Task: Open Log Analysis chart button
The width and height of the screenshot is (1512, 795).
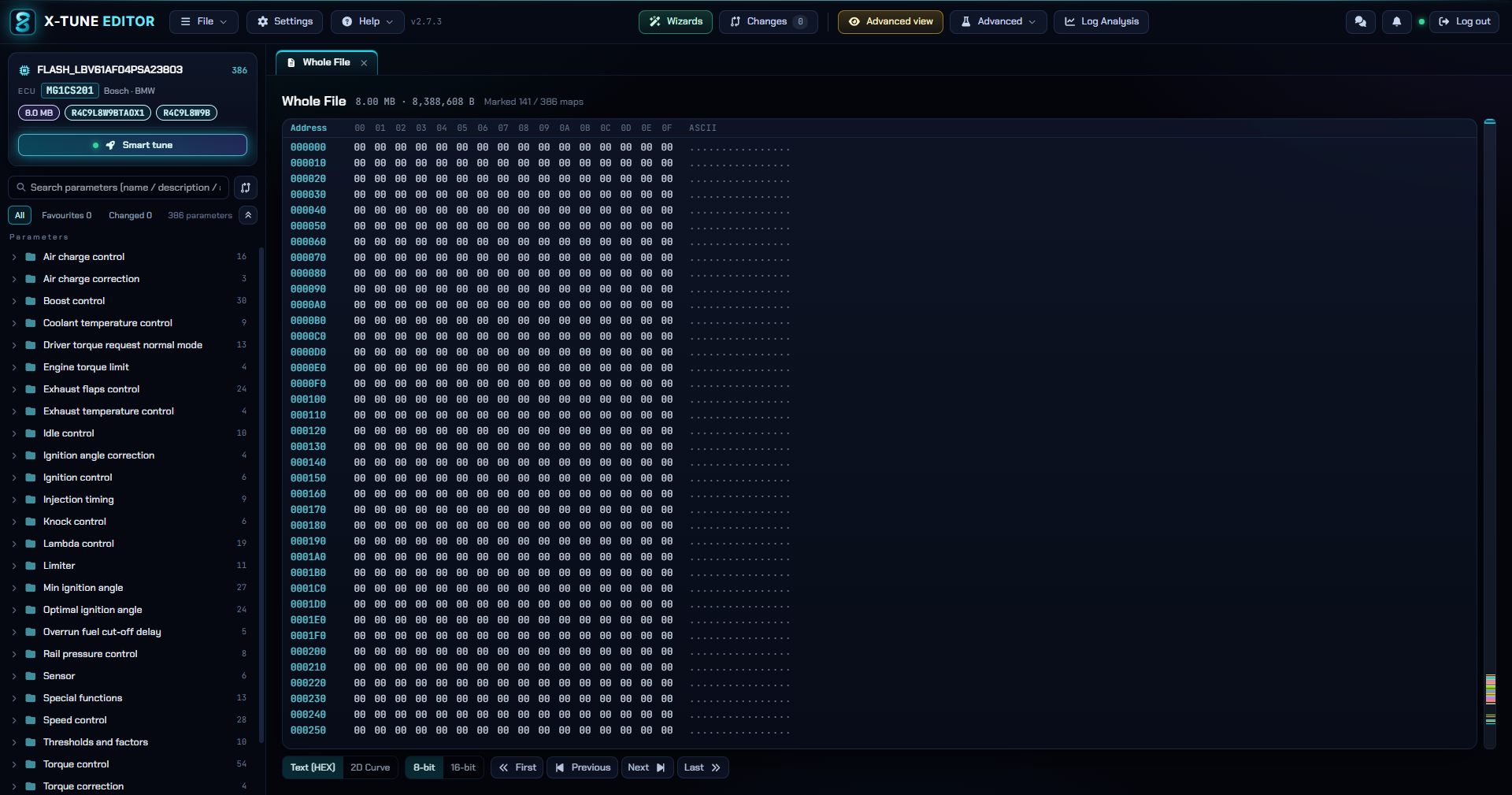Action: (1101, 22)
